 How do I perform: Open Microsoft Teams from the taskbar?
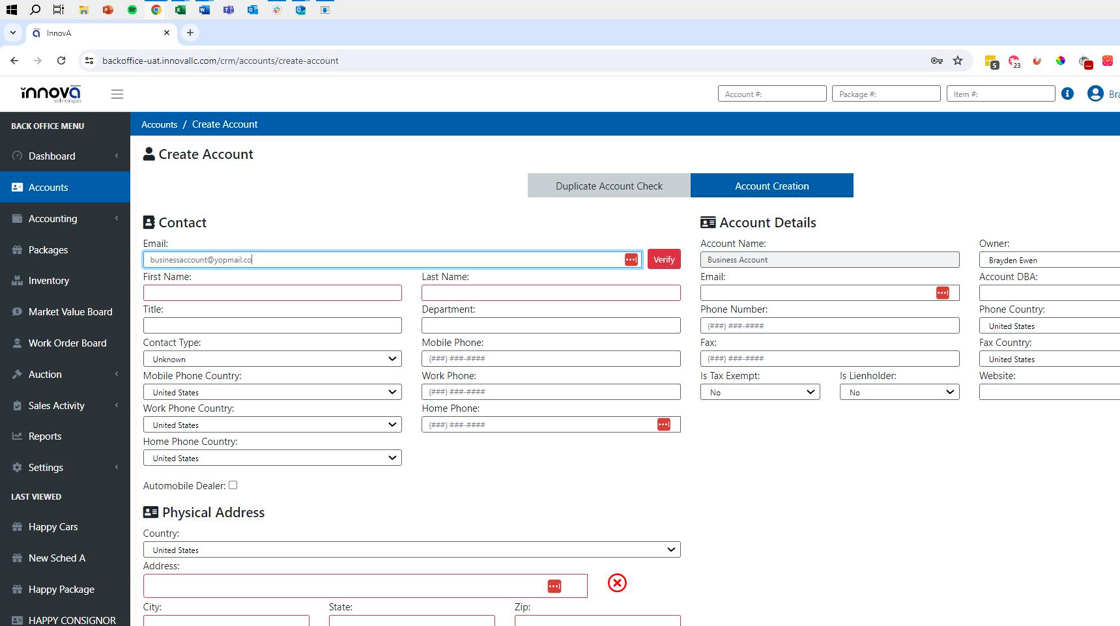[x=229, y=10]
